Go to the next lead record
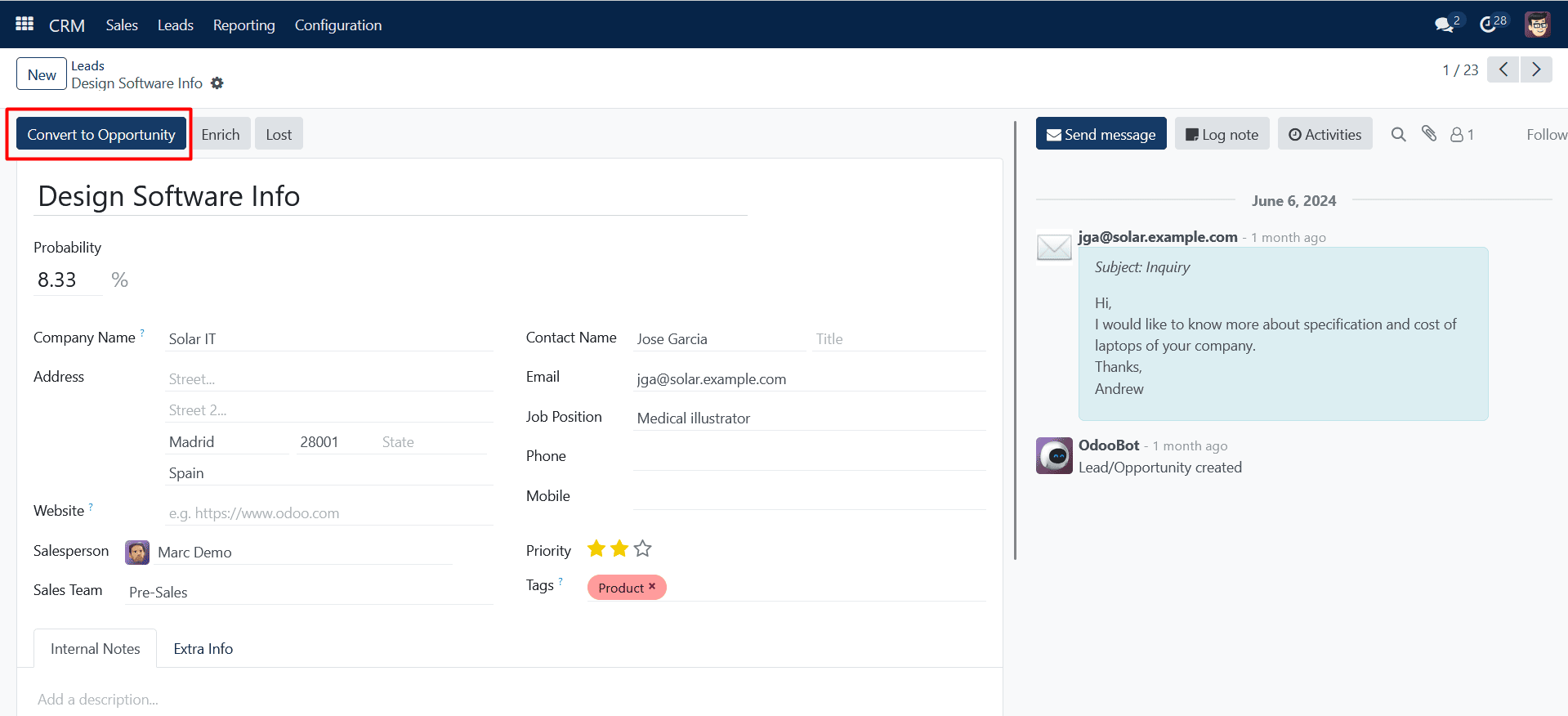Viewport: 1568px width, 716px height. tap(1536, 70)
